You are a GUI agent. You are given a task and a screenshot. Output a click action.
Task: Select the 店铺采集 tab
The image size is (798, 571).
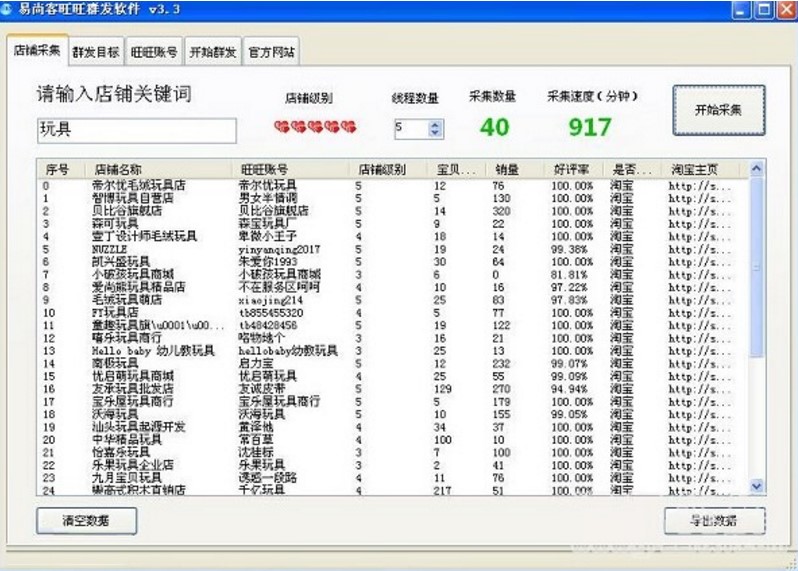pos(37,50)
